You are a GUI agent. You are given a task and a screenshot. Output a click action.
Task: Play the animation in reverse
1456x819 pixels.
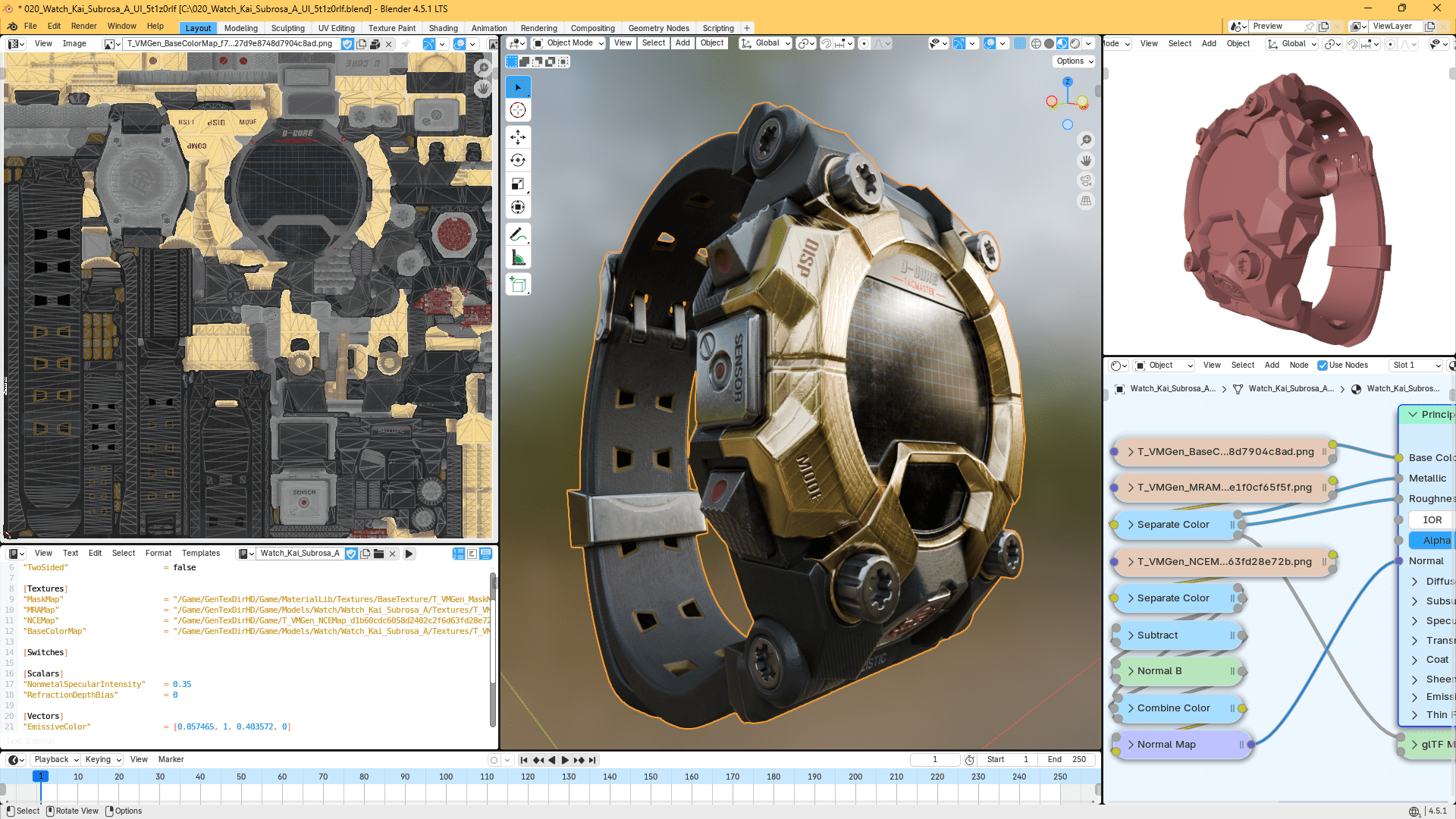pyautogui.click(x=552, y=760)
